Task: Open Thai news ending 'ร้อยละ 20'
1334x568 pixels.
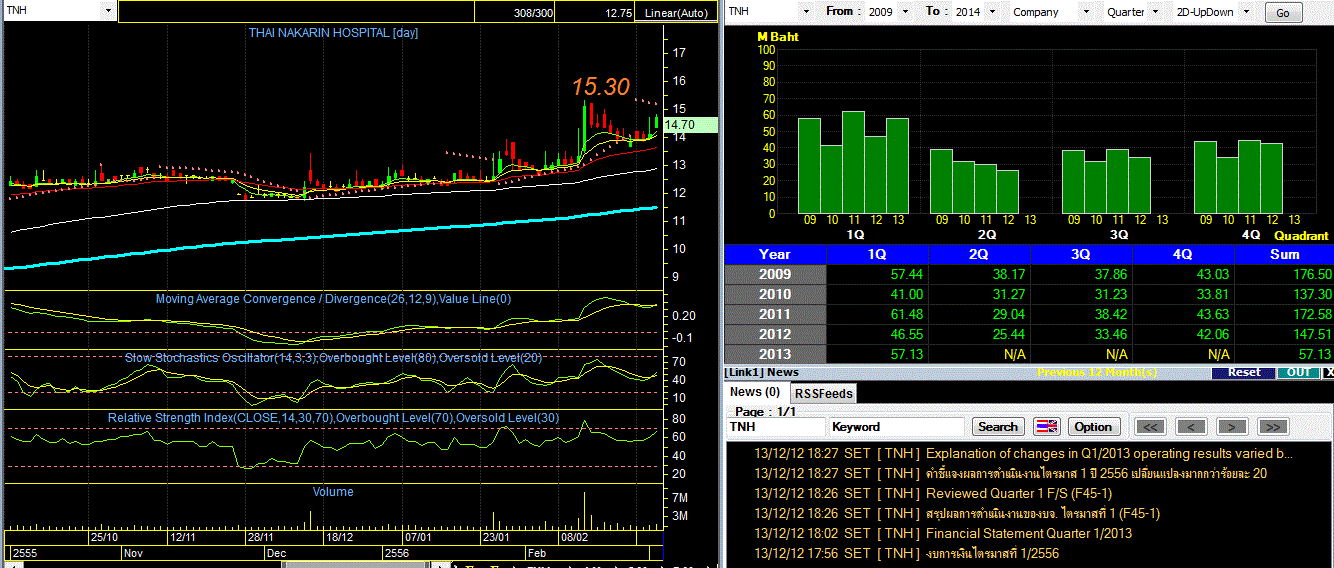Action: pyautogui.click(x=1096, y=473)
